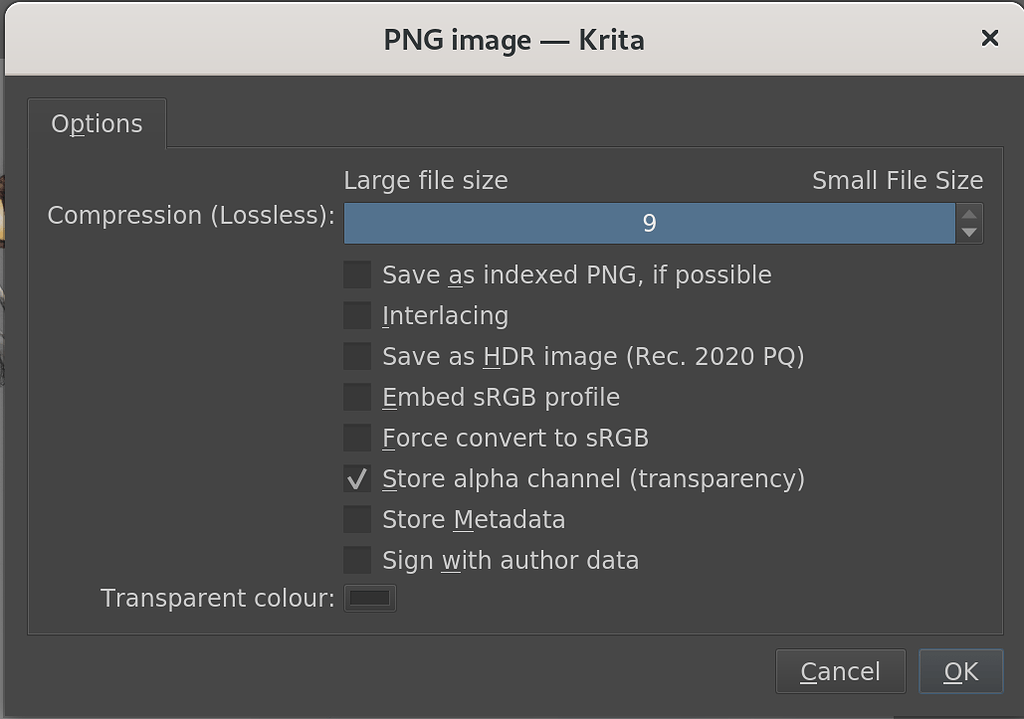Enable Interlacing for the PNG export
The height and width of the screenshot is (719, 1024).
pyautogui.click(x=357, y=315)
